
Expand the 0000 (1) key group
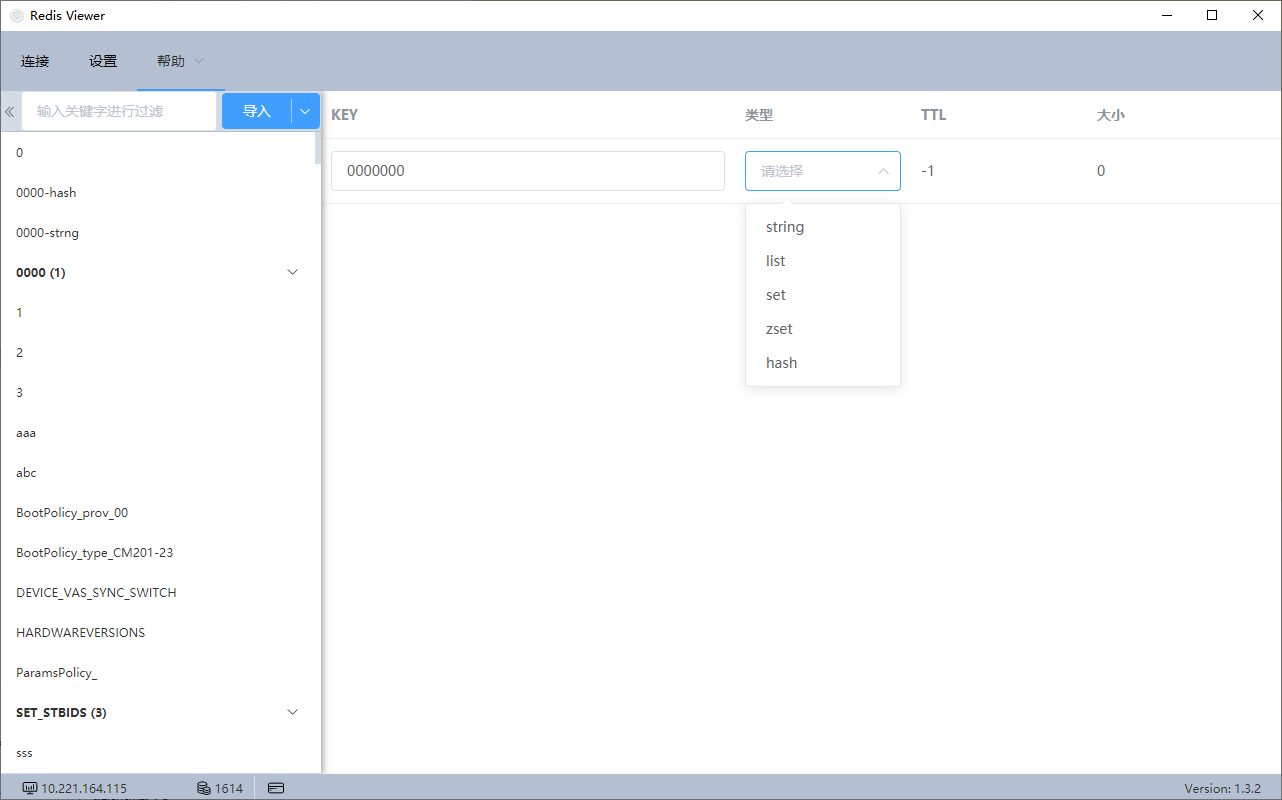pos(293,272)
